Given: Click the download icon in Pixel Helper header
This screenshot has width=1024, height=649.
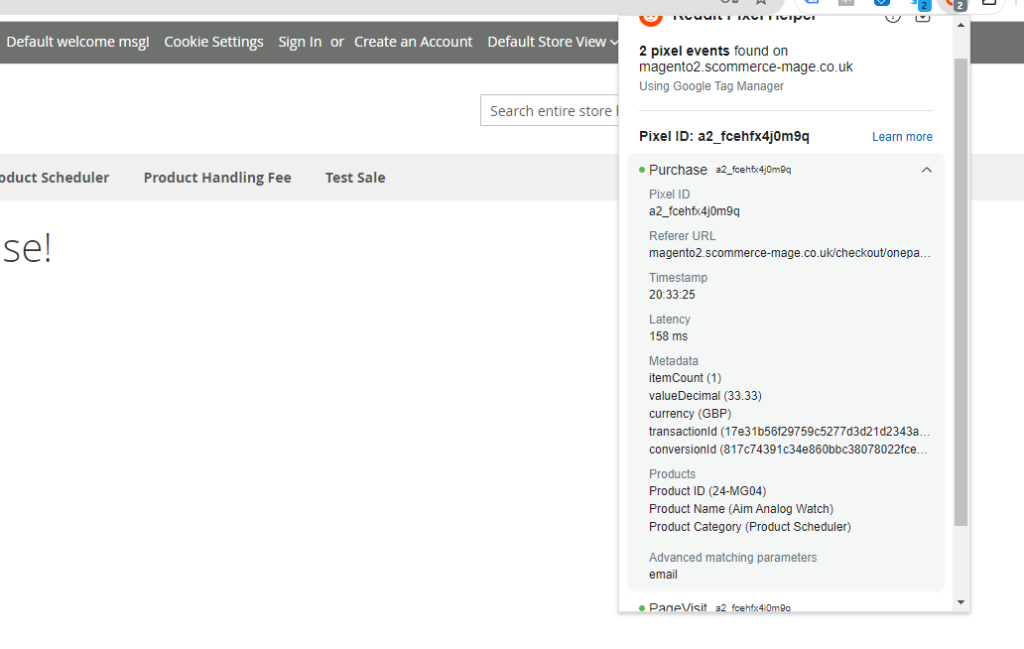Looking at the screenshot, I should pos(923,14).
